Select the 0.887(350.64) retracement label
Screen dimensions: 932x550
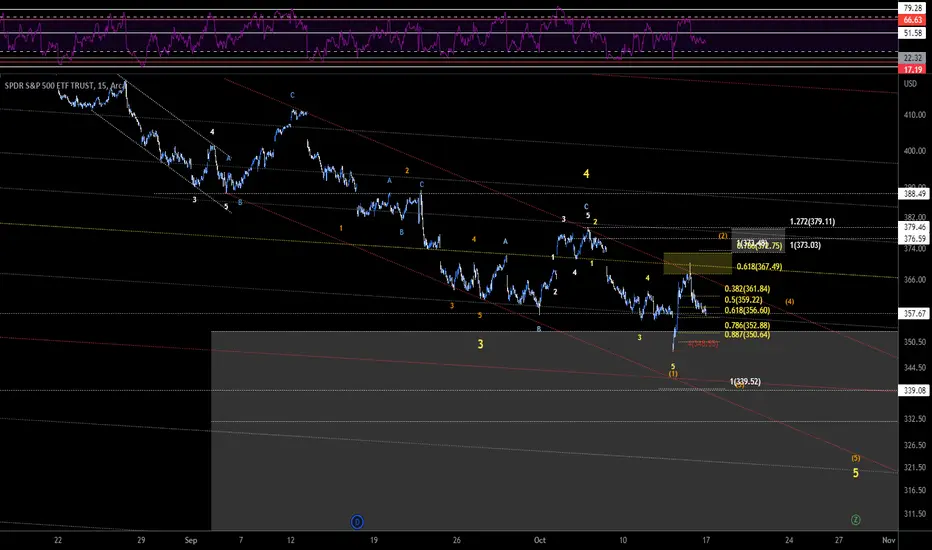click(x=747, y=335)
